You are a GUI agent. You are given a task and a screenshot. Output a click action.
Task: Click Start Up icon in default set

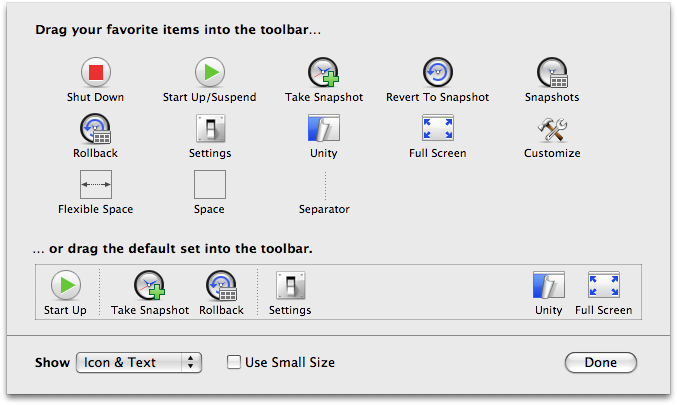point(66,285)
